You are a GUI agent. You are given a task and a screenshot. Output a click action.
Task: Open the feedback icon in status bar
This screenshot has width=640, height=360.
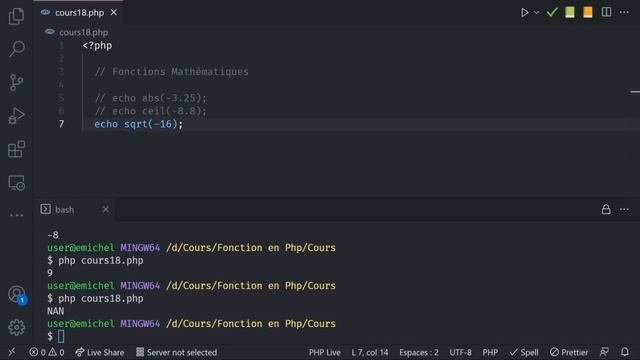[x=604, y=352]
